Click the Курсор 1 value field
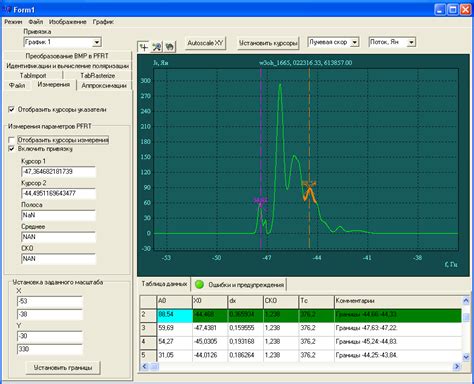The width and height of the screenshot is (474, 384). click(58, 172)
